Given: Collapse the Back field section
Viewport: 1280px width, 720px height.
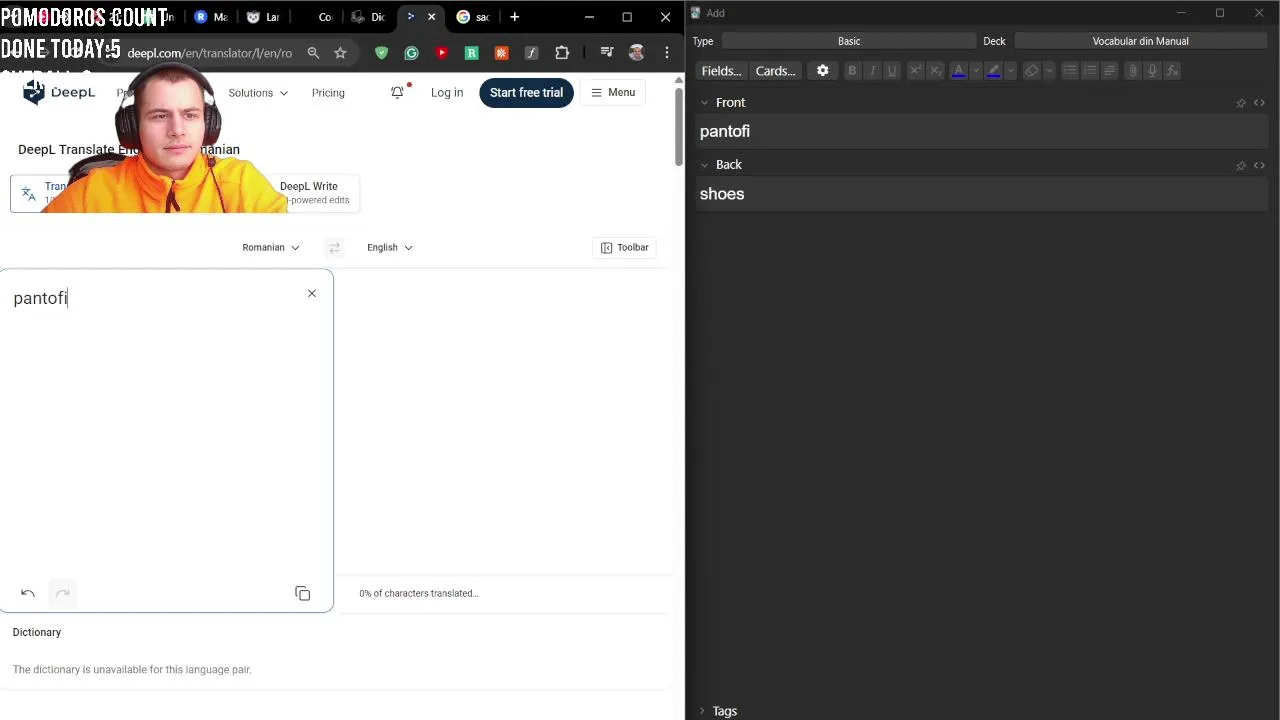Looking at the screenshot, I should point(704,165).
